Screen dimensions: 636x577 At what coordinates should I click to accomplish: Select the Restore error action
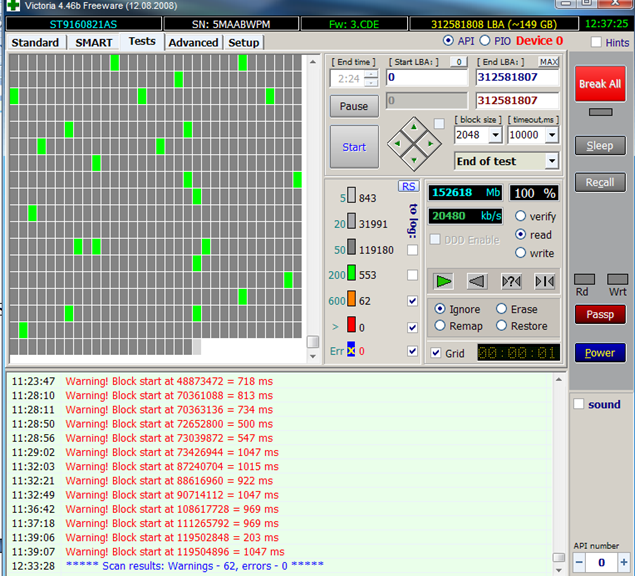(x=502, y=326)
